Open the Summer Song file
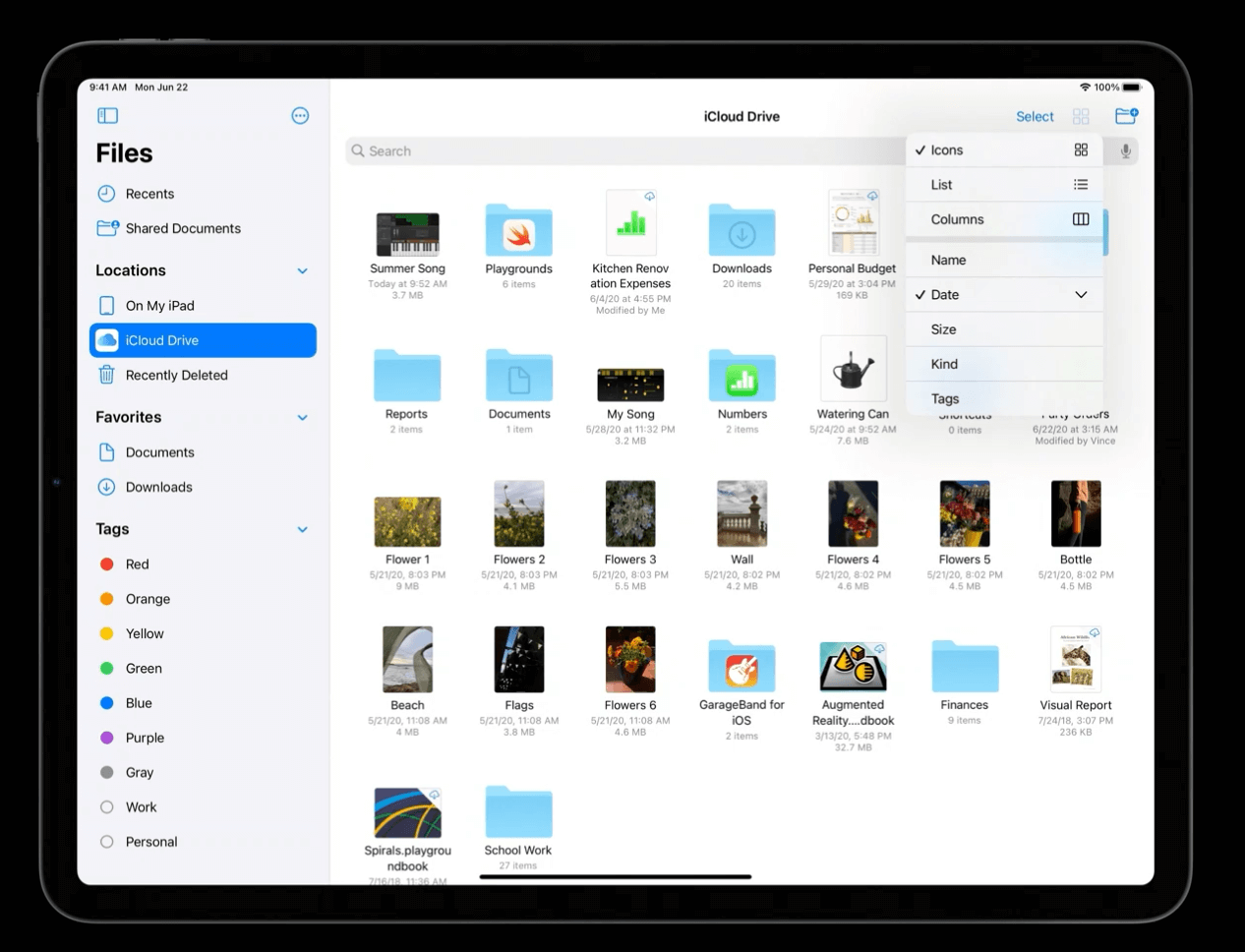This screenshot has width=1245, height=952. 407,234
